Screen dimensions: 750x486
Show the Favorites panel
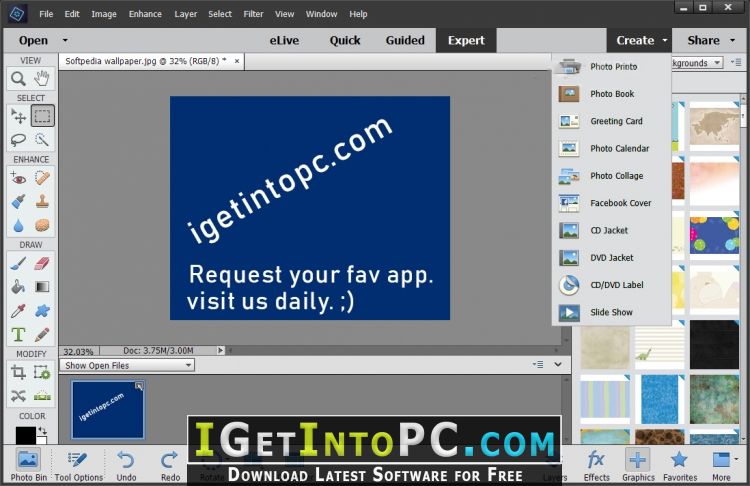point(680,465)
